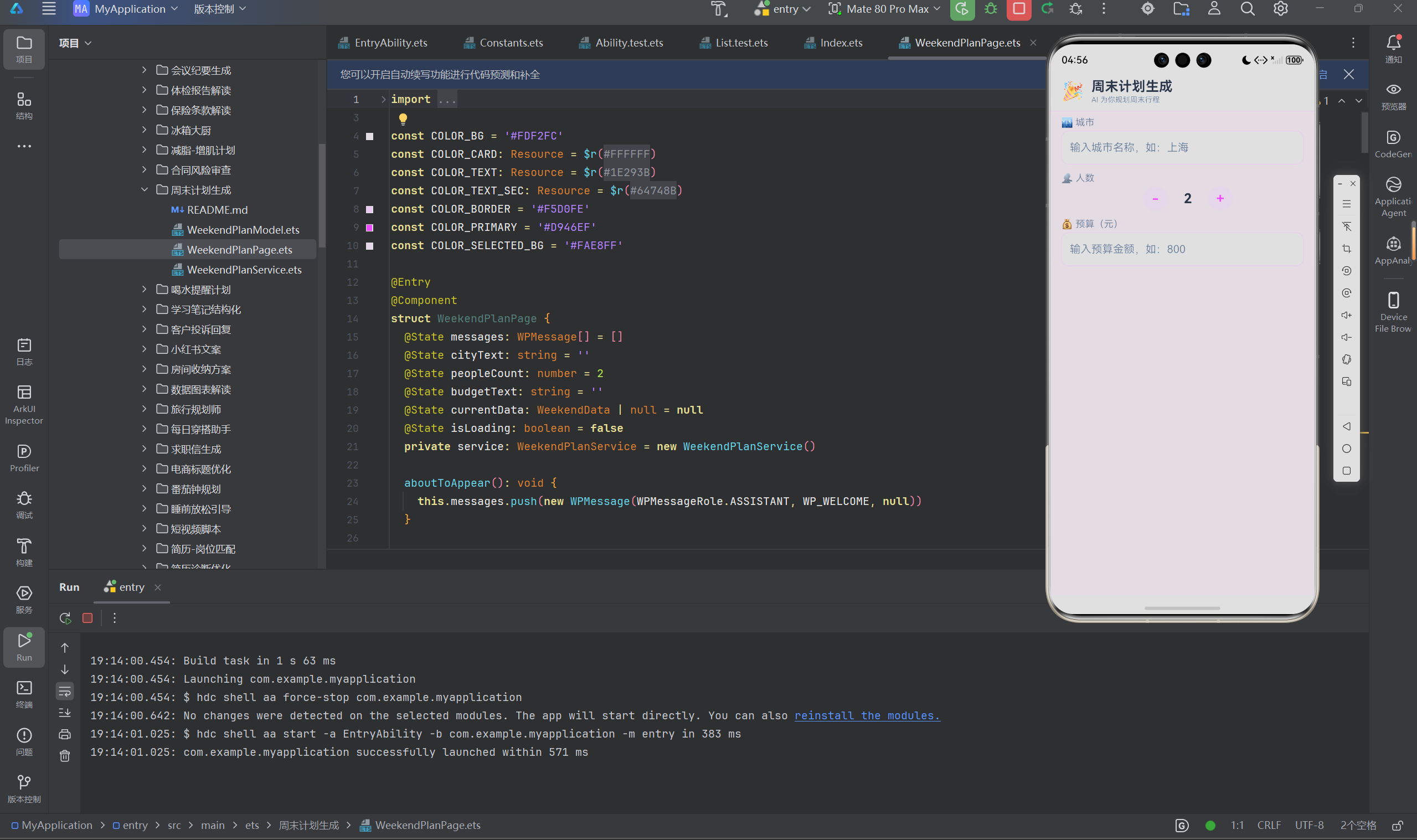
Task: Open the 版本控制 menu
Action: pyautogui.click(x=220, y=9)
